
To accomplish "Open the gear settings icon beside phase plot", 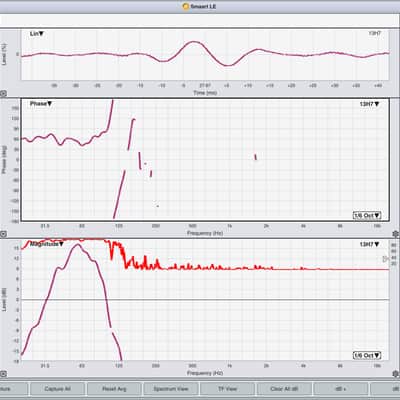I will tap(396, 234).
